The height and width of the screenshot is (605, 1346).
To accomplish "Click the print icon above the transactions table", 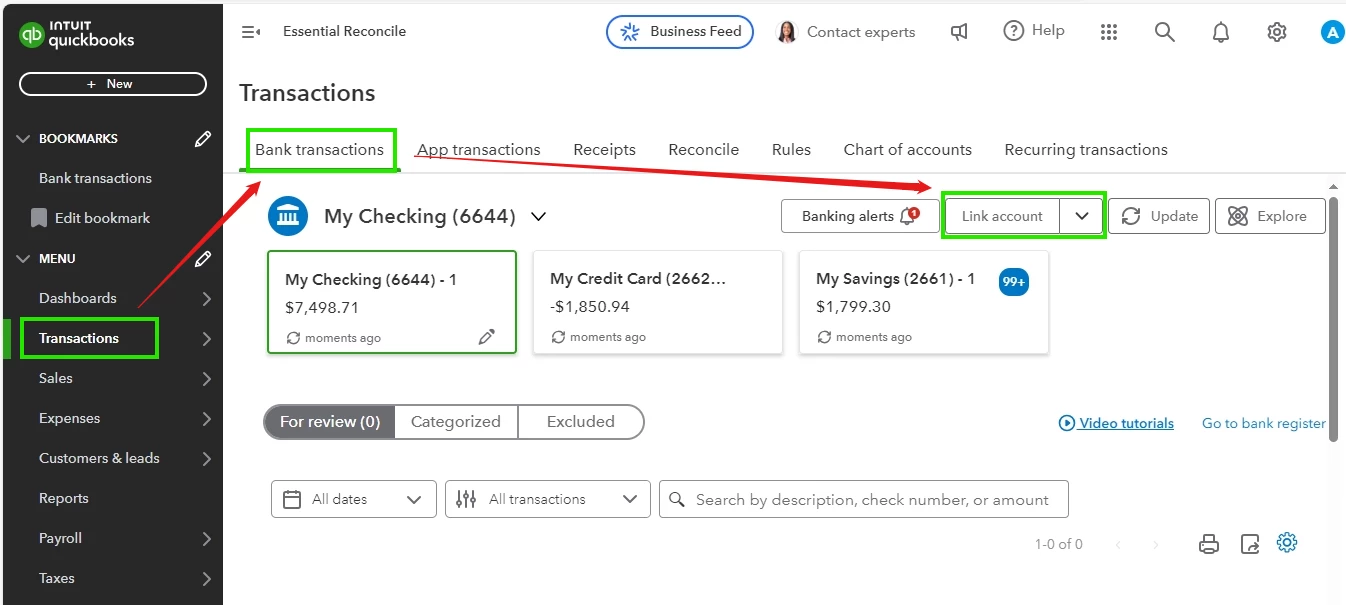I will [x=1209, y=544].
